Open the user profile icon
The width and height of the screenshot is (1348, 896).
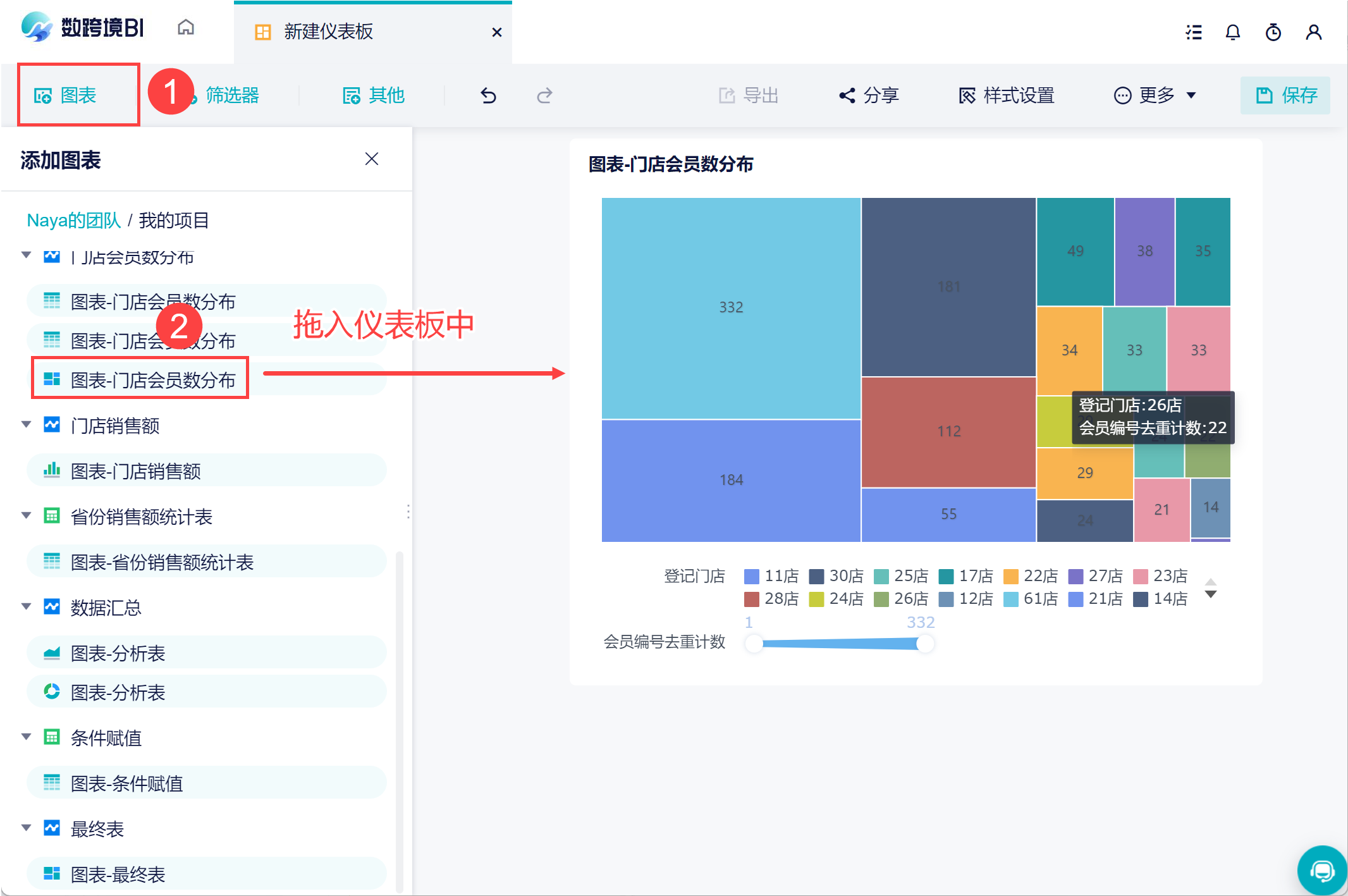[x=1313, y=32]
